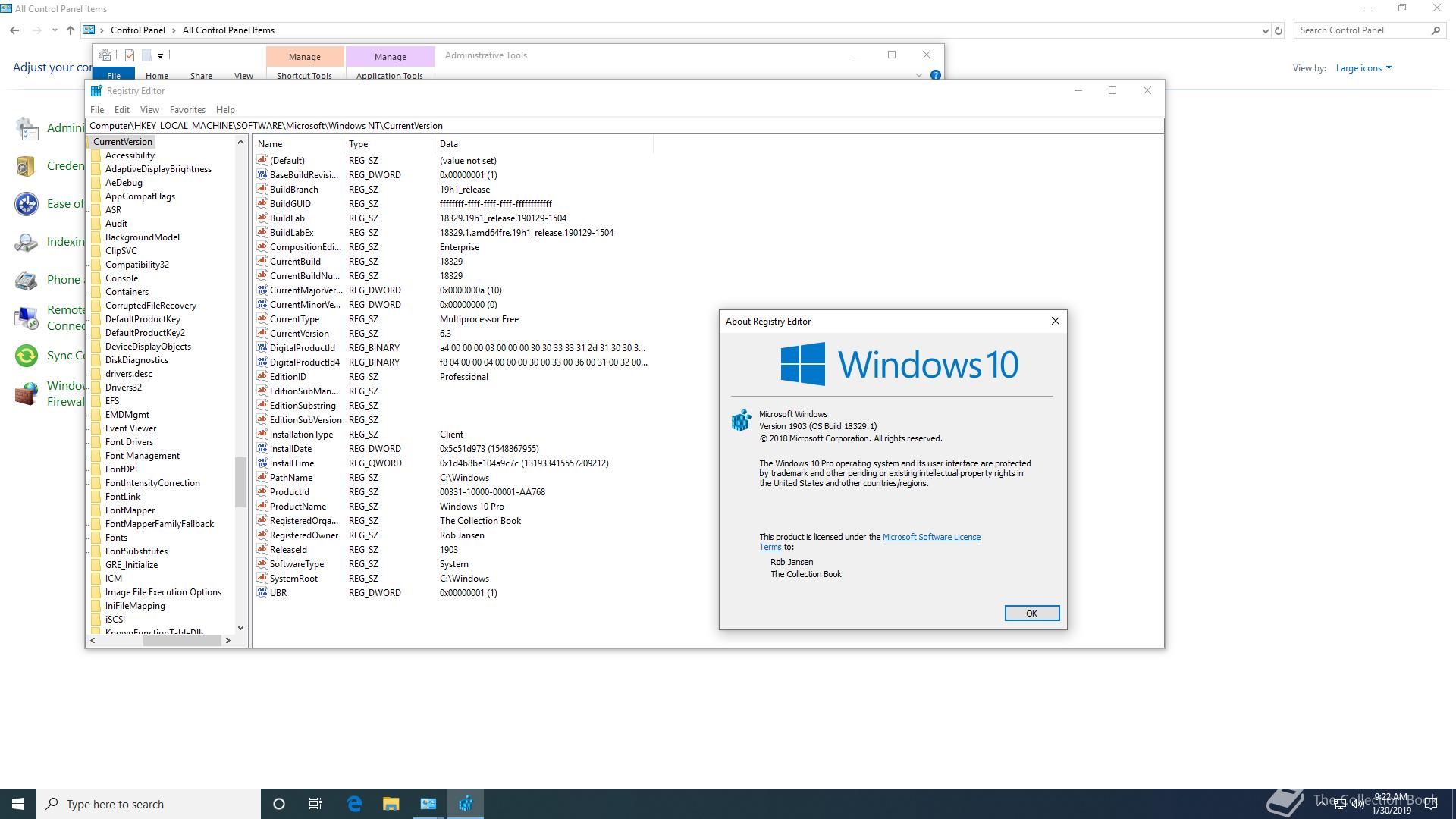The image size is (1456, 819).
Task: Click the tree horizontal scrollbar thumb
Action: tap(181, 640)
